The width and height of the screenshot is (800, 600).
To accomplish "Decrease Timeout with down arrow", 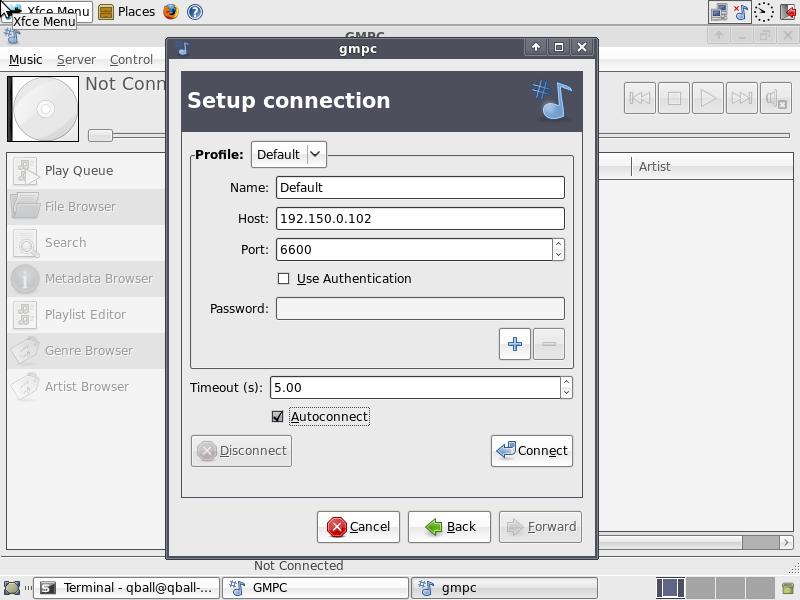I will [x=566, y=393].
